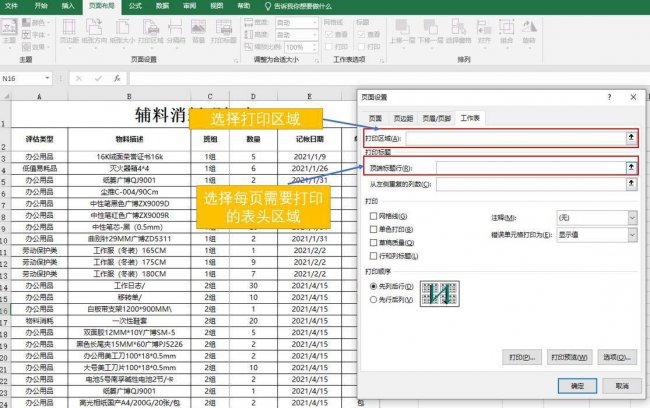Click 从左侧重复的列数 range selector arrow

(631, 183)
